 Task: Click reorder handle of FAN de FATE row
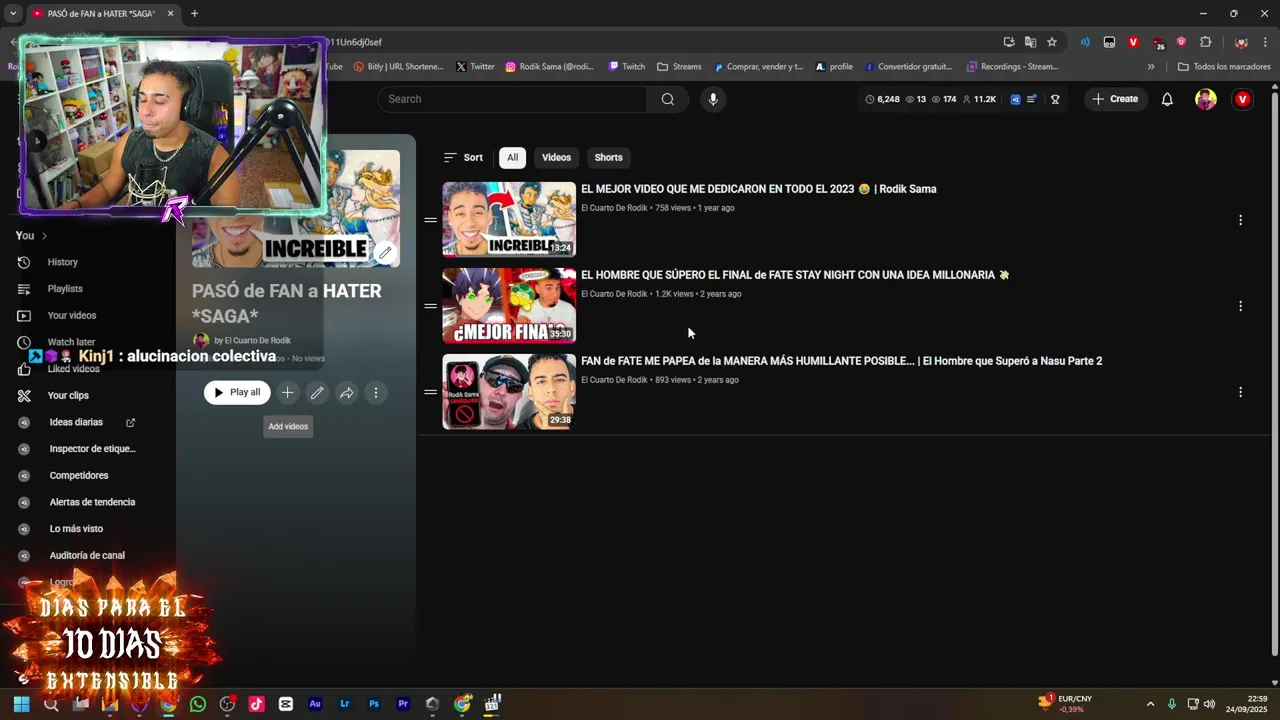(430, 392)
